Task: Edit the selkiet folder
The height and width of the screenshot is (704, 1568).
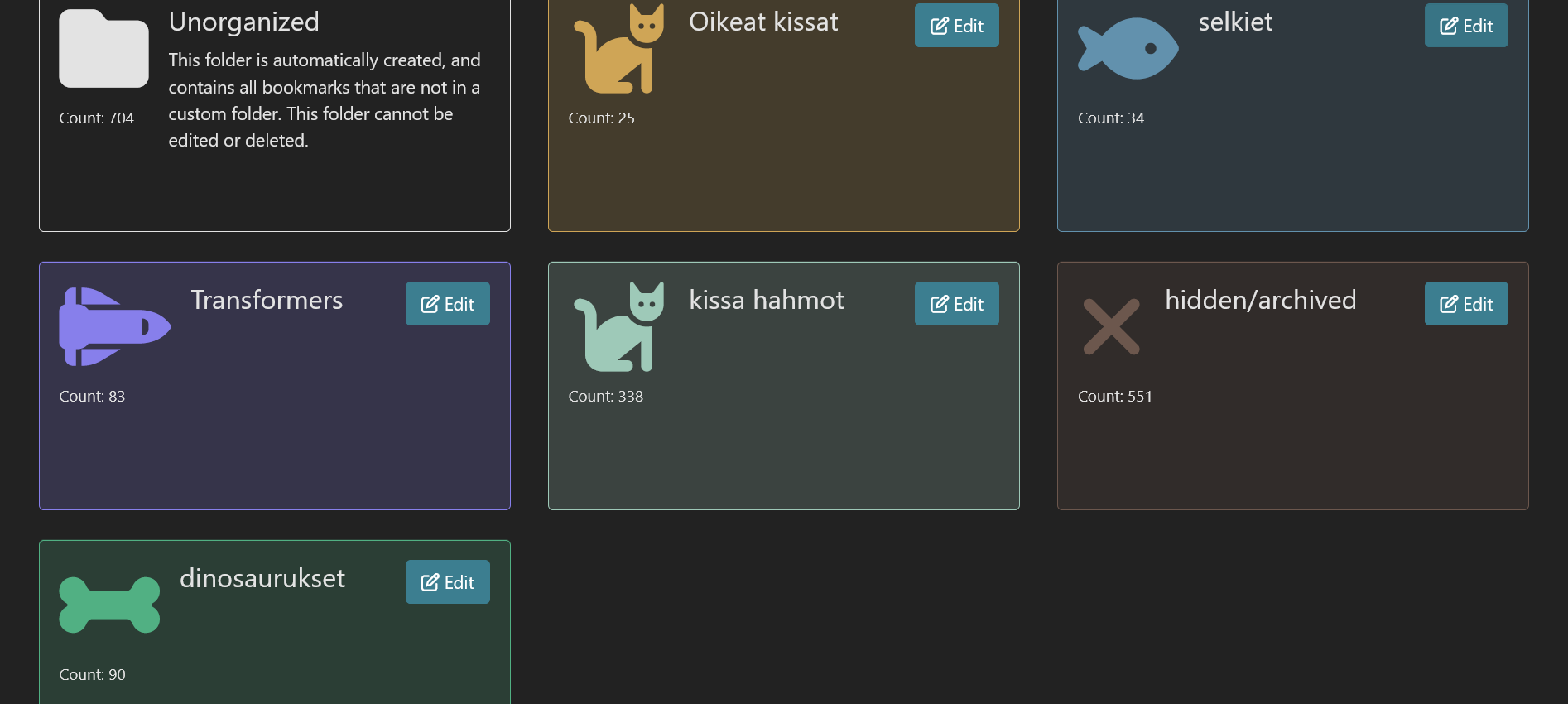Action: pyautogui.click(x=1465, y=26)
